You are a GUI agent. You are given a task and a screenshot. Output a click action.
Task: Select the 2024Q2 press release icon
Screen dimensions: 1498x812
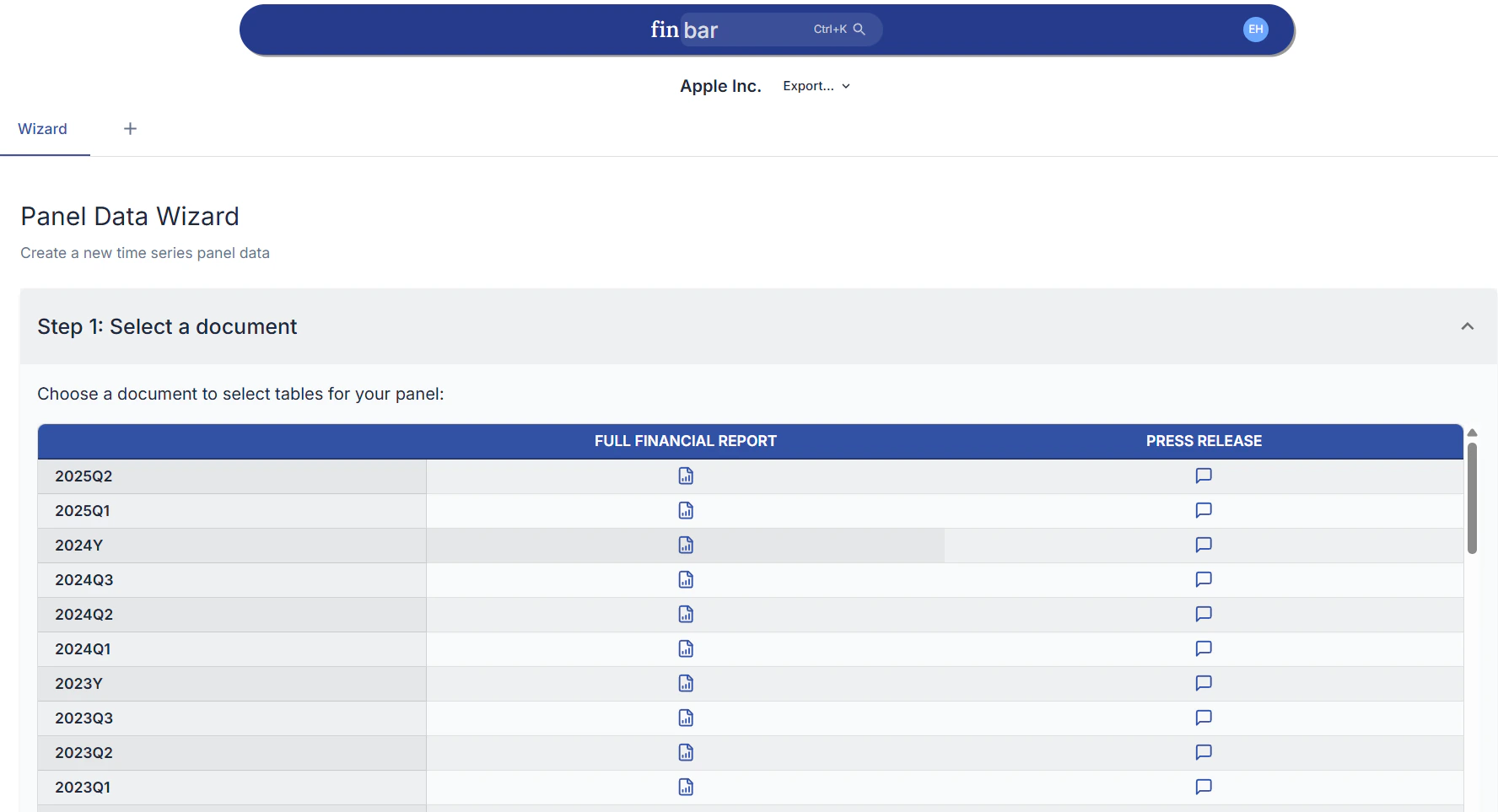(x=1204, y=614)
